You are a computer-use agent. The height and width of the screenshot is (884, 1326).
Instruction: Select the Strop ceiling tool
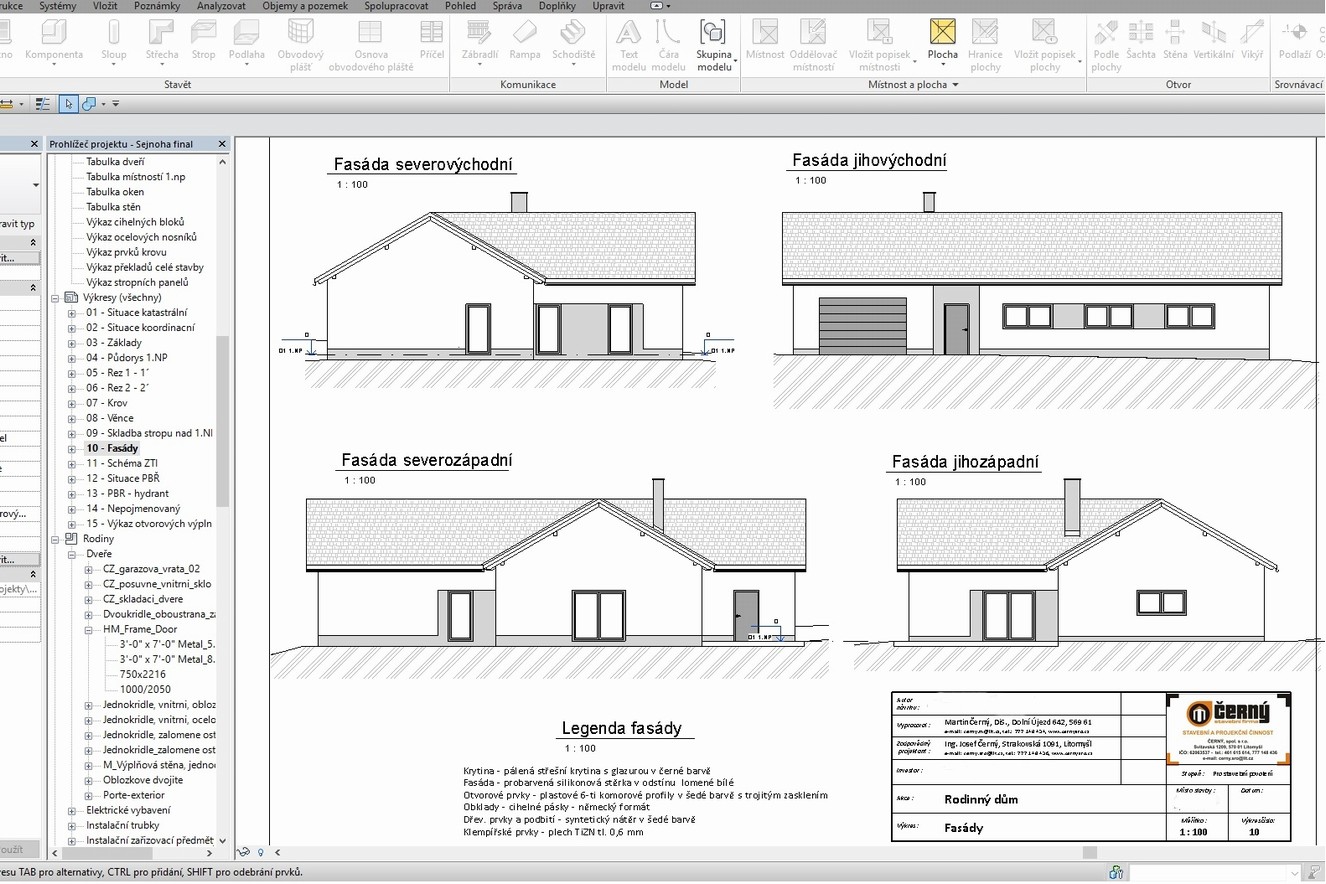203,40
